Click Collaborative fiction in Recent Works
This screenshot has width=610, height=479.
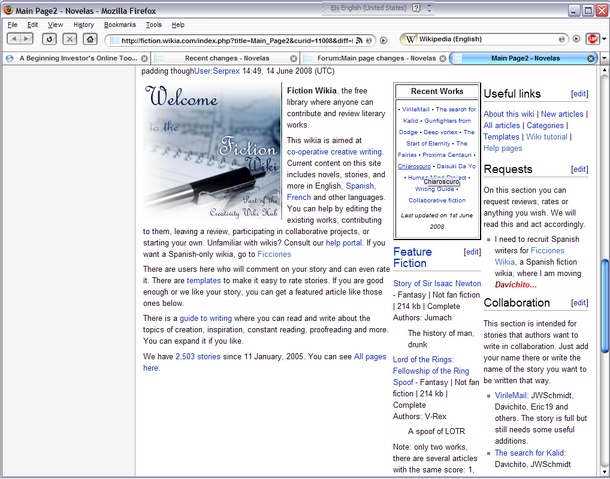coord(437,200)
